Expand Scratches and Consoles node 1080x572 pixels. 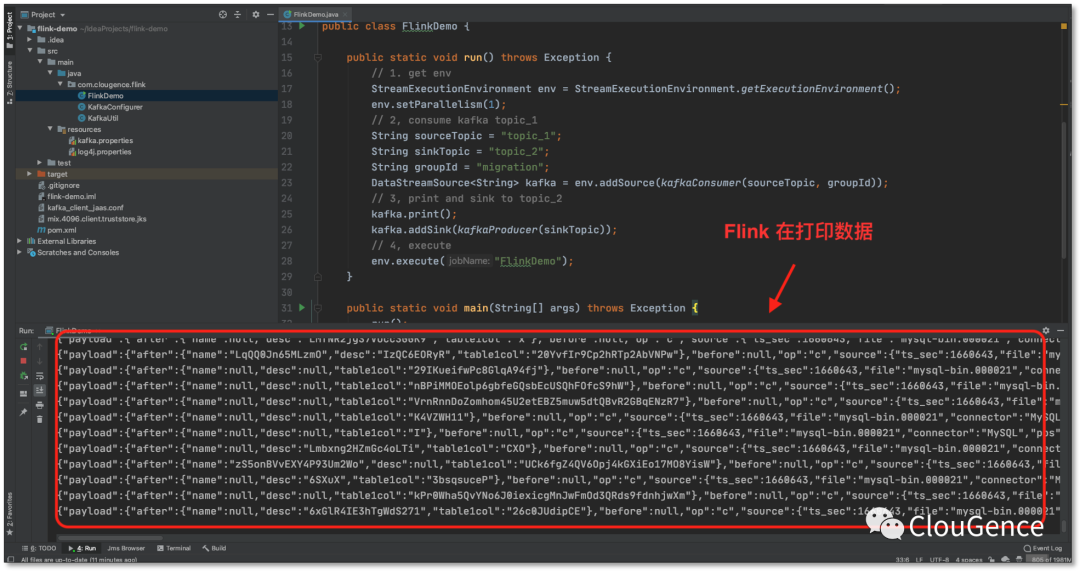[20, 252]
